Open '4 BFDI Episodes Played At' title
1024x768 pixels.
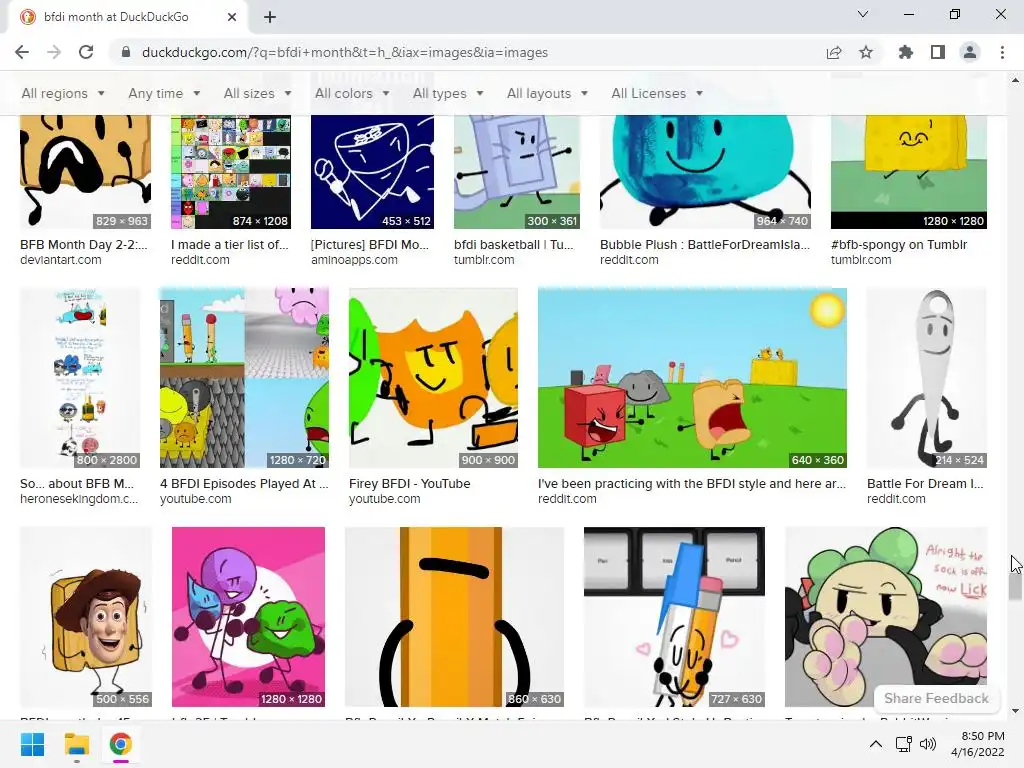[x=244, y=483]
